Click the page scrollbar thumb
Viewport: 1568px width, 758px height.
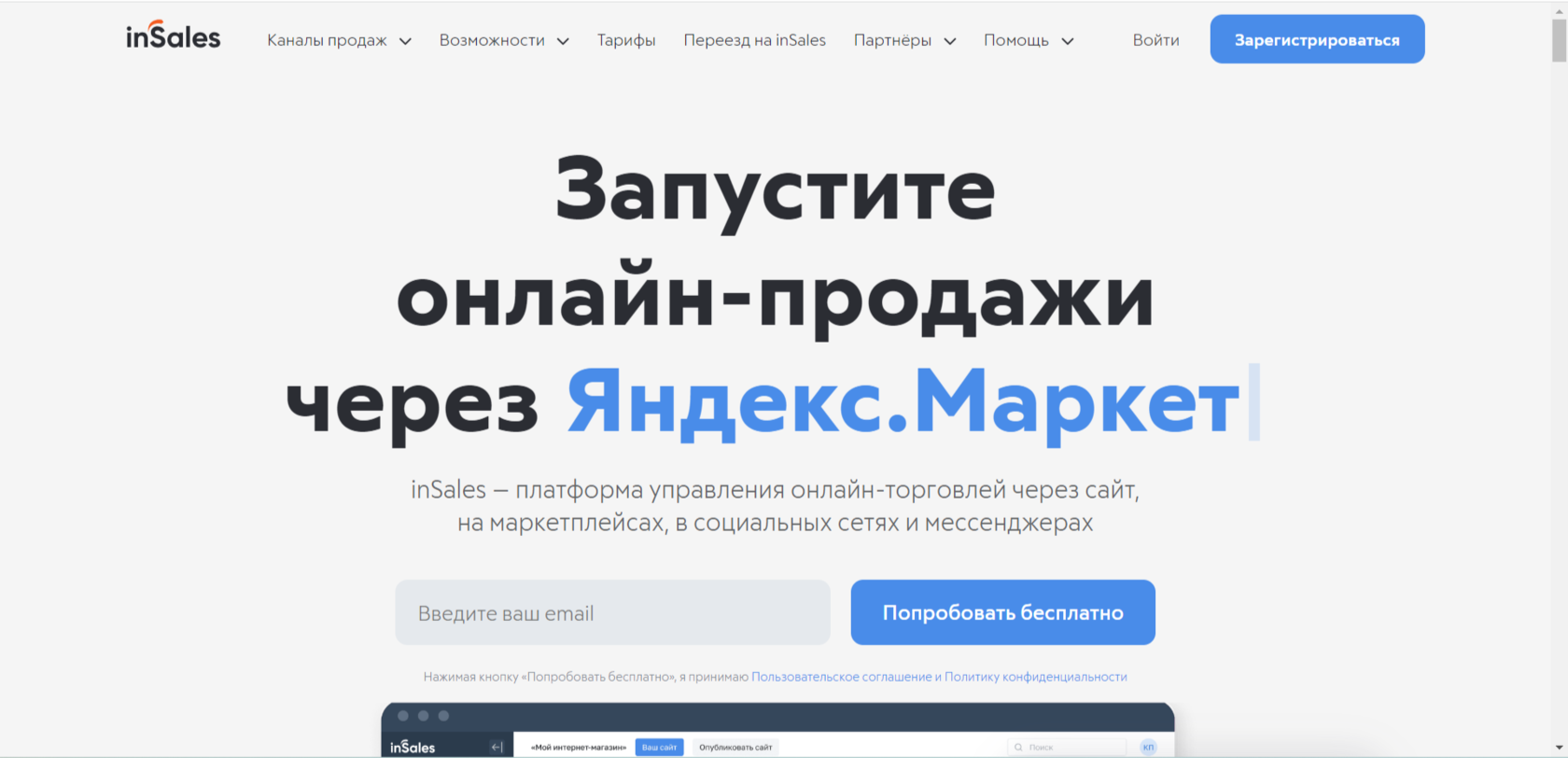(x=1559, y=41)
